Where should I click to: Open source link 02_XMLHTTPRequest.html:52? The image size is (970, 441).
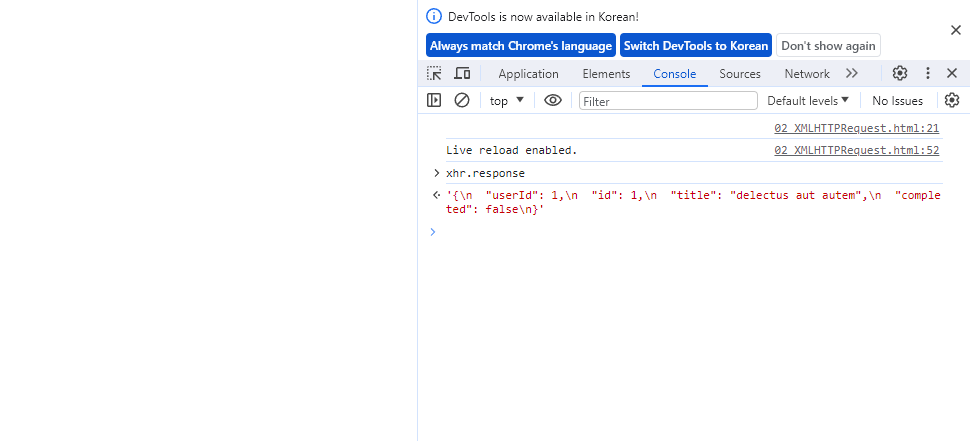[x=857, y=150]
